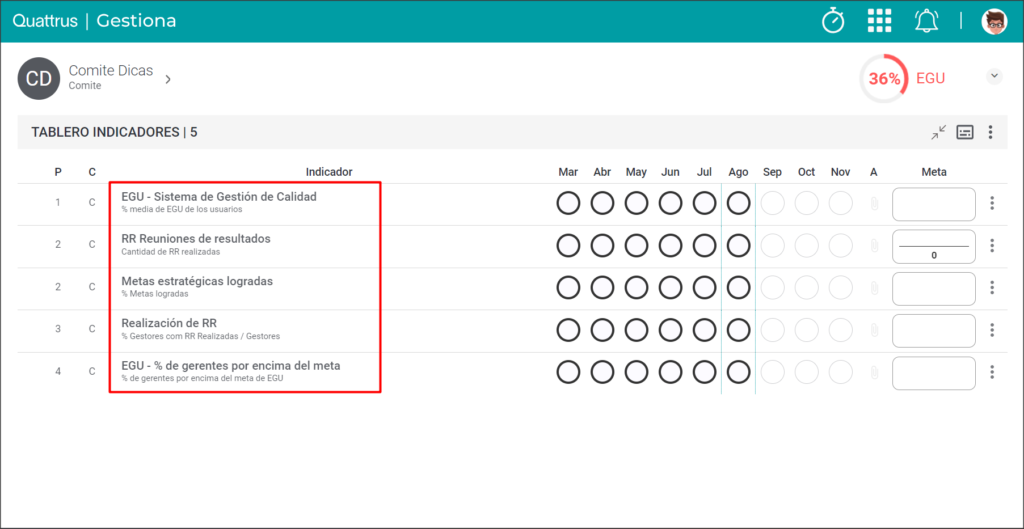The height and width of the screenshot is (529, 1024).
Task: Click the 36% EGU progress gauge
Action: coord(884,79)
